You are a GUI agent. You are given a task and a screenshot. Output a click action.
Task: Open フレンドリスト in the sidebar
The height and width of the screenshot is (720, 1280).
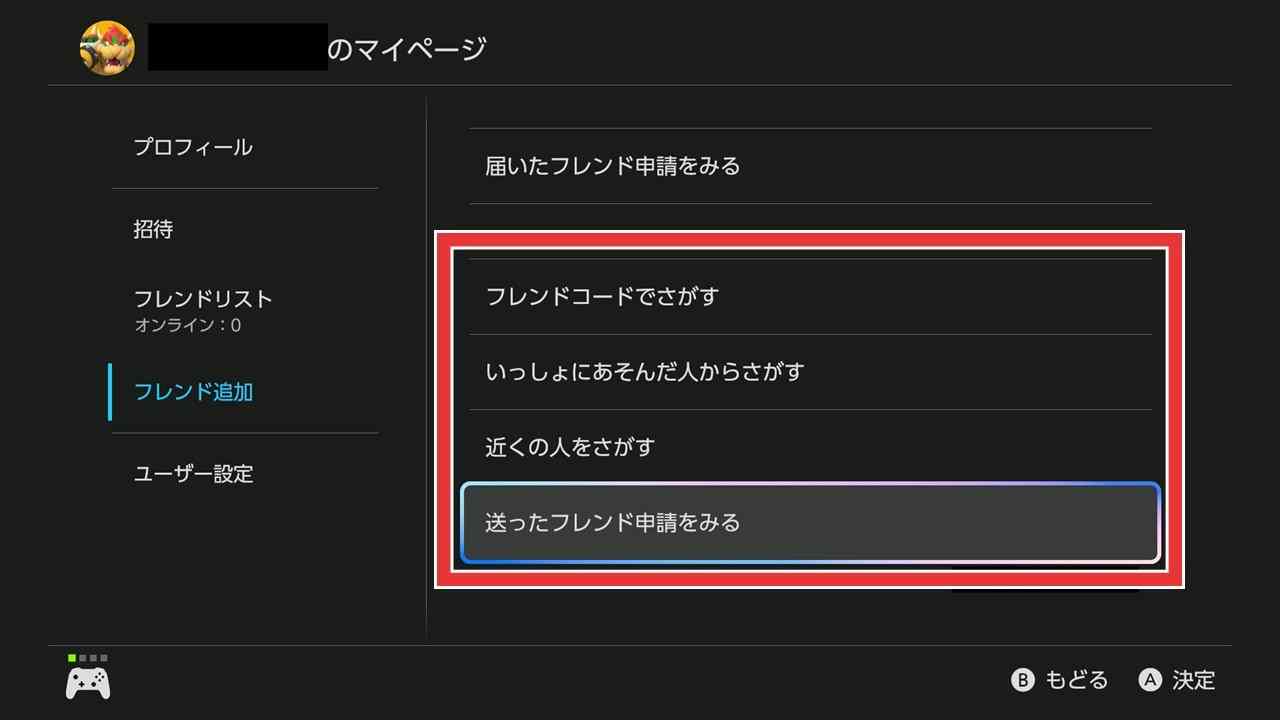point(203,299)
